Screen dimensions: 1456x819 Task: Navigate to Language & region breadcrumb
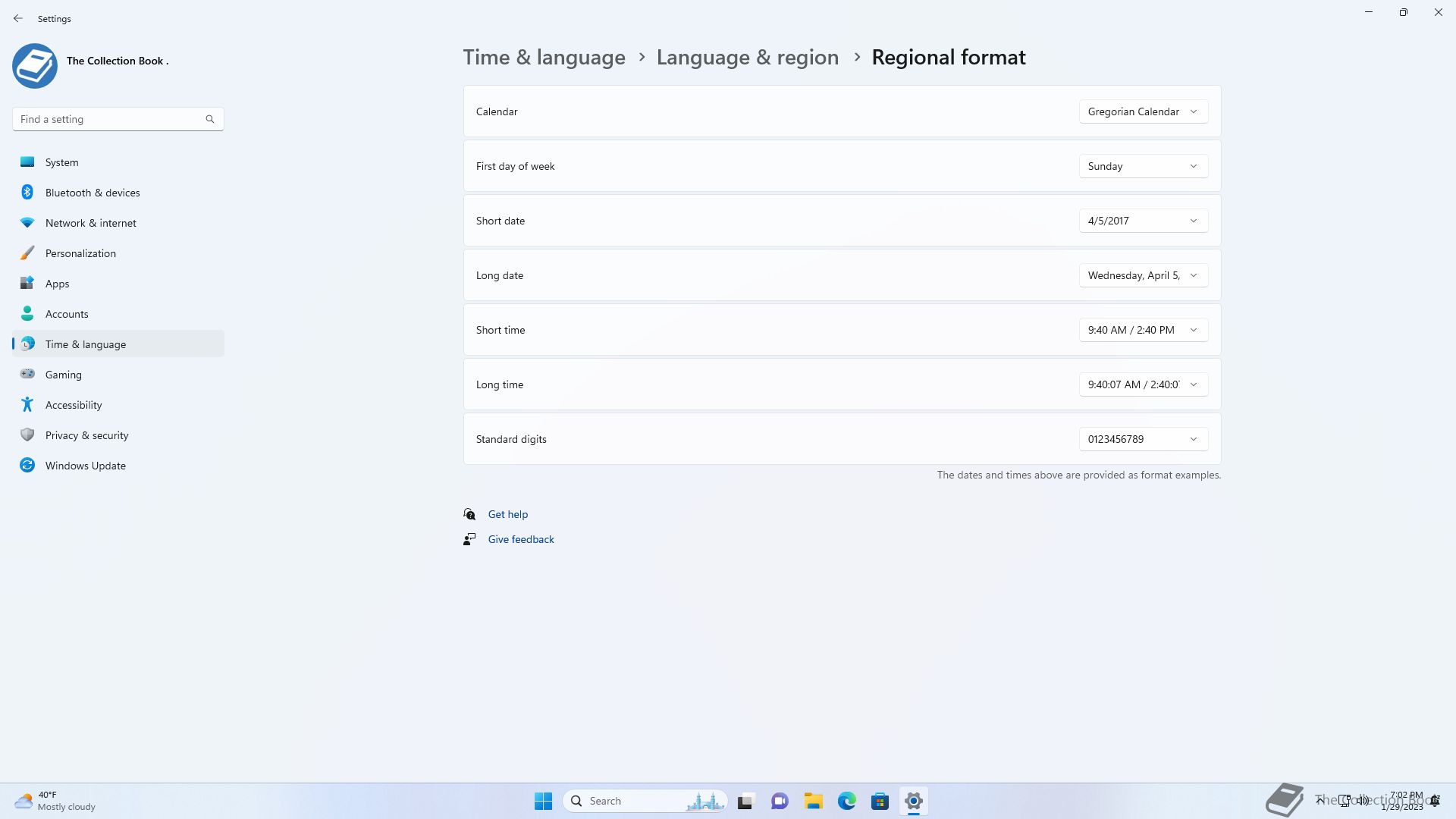coord(747,58)
